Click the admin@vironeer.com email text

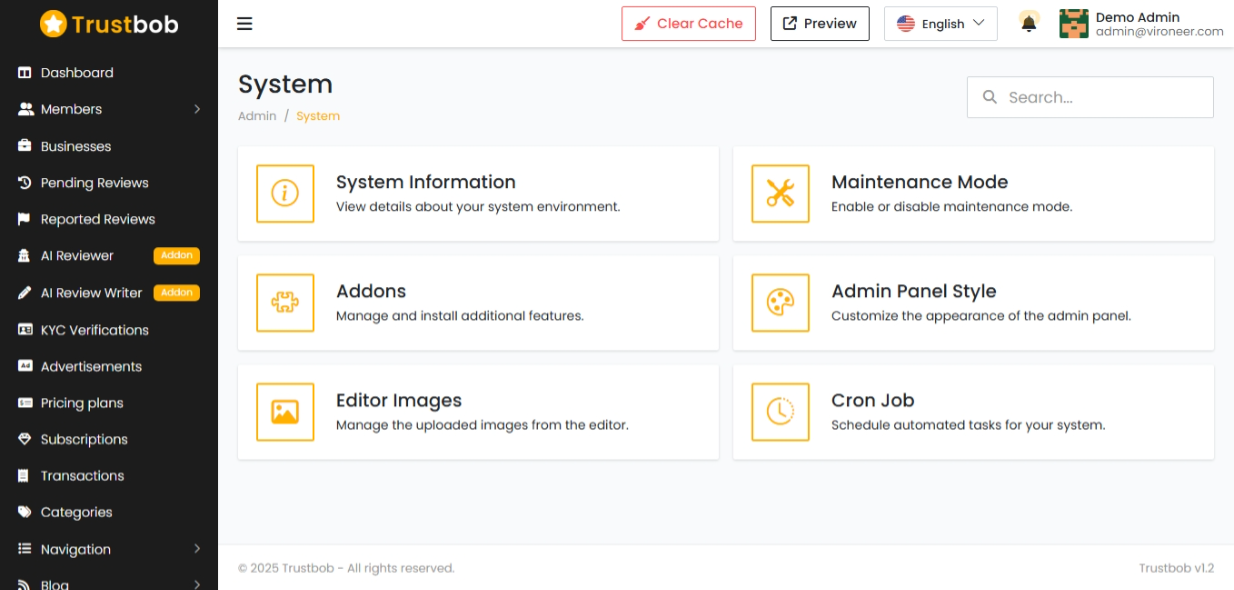[x=1160, y=32]
